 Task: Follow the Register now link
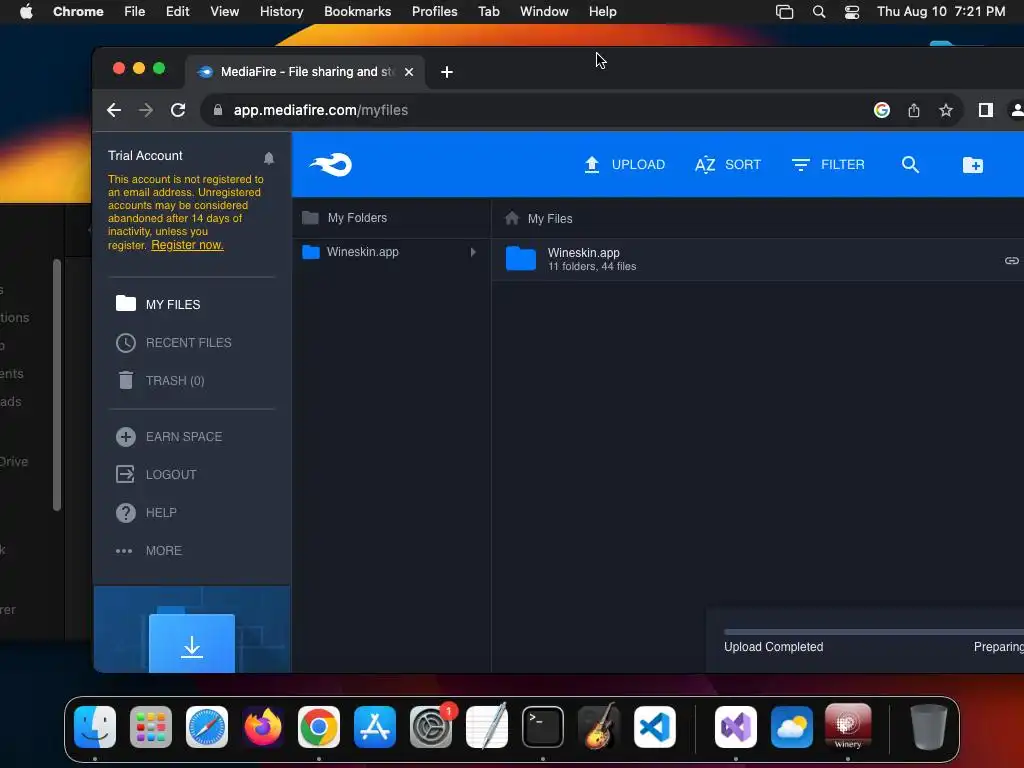tap(187, 245)
